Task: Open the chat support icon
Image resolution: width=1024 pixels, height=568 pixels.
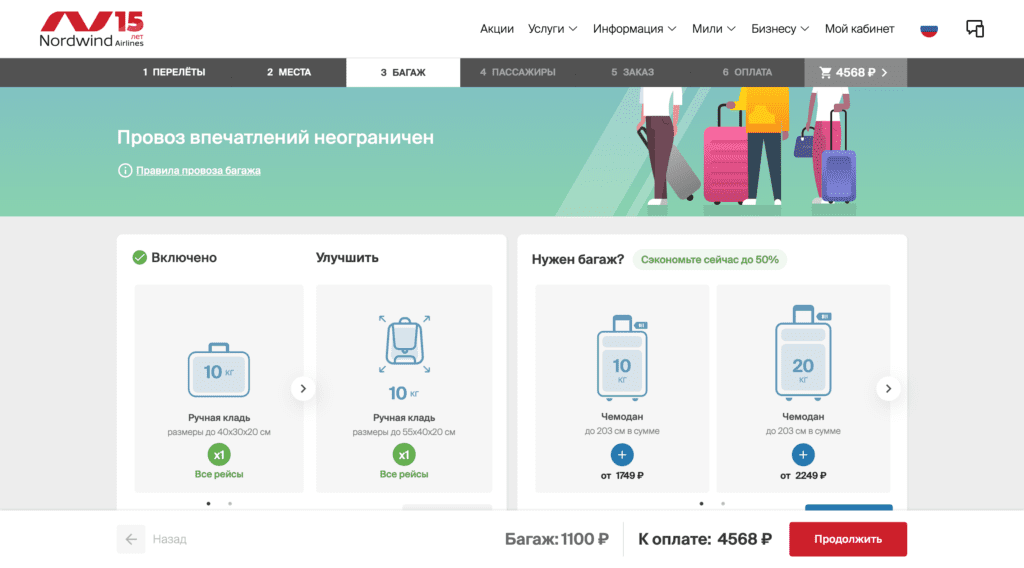Action: point(975,29)
